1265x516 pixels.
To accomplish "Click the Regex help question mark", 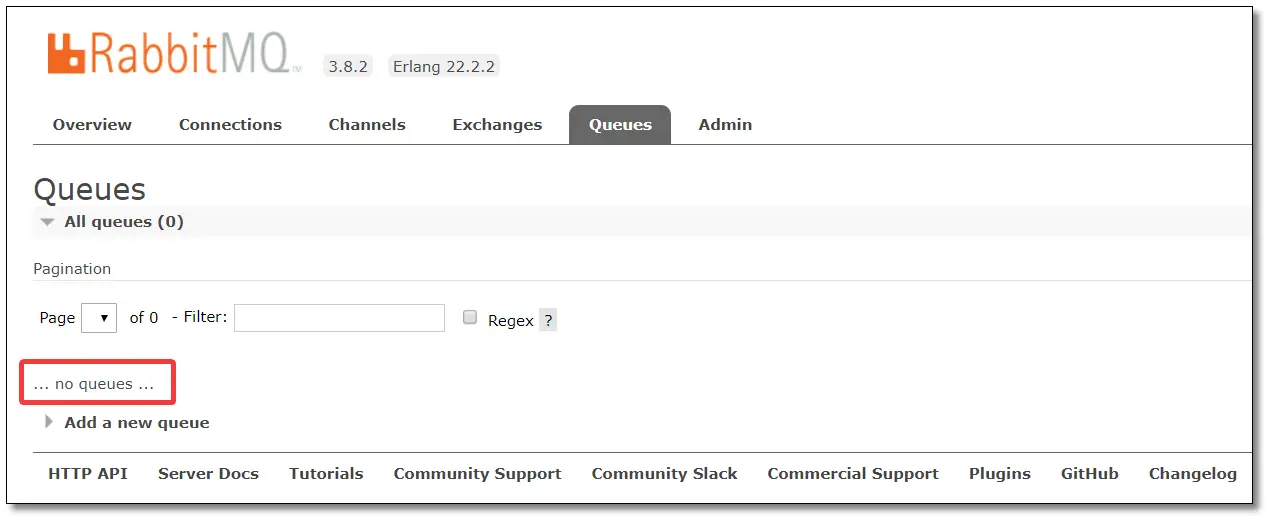I will click(x=548, y=321).
